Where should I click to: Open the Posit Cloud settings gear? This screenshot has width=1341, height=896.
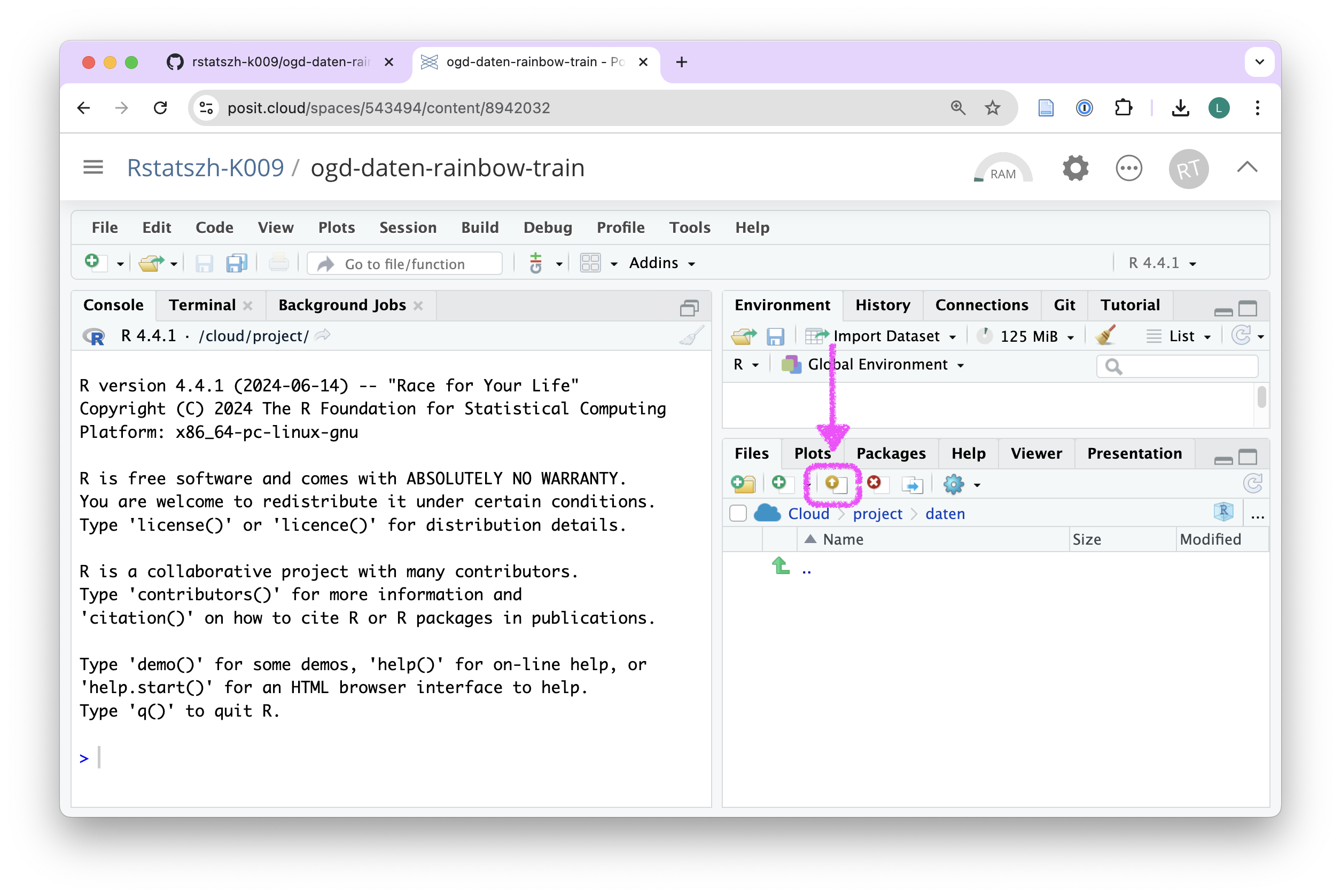click(1076, 168)
